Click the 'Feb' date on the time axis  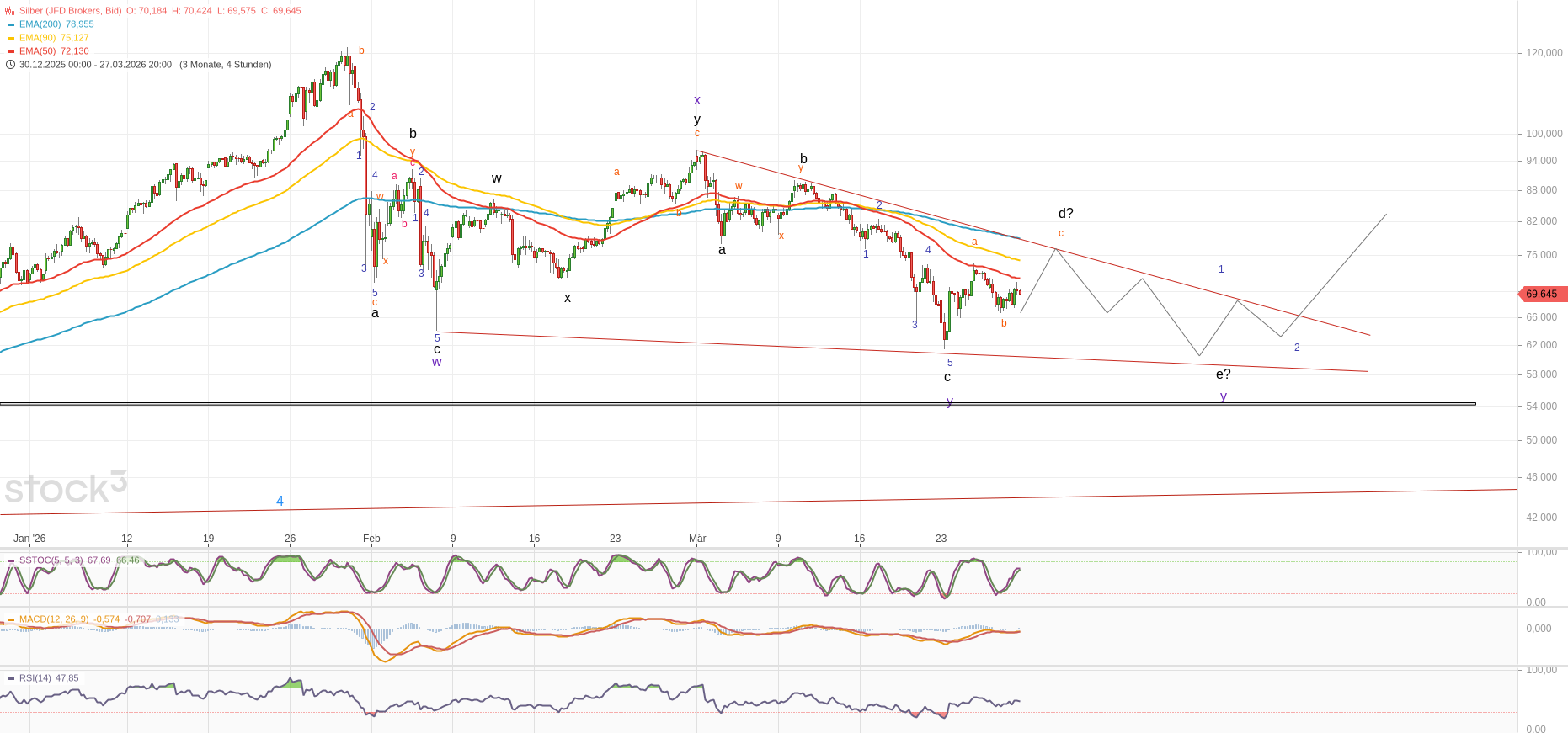tap(371, 539)
